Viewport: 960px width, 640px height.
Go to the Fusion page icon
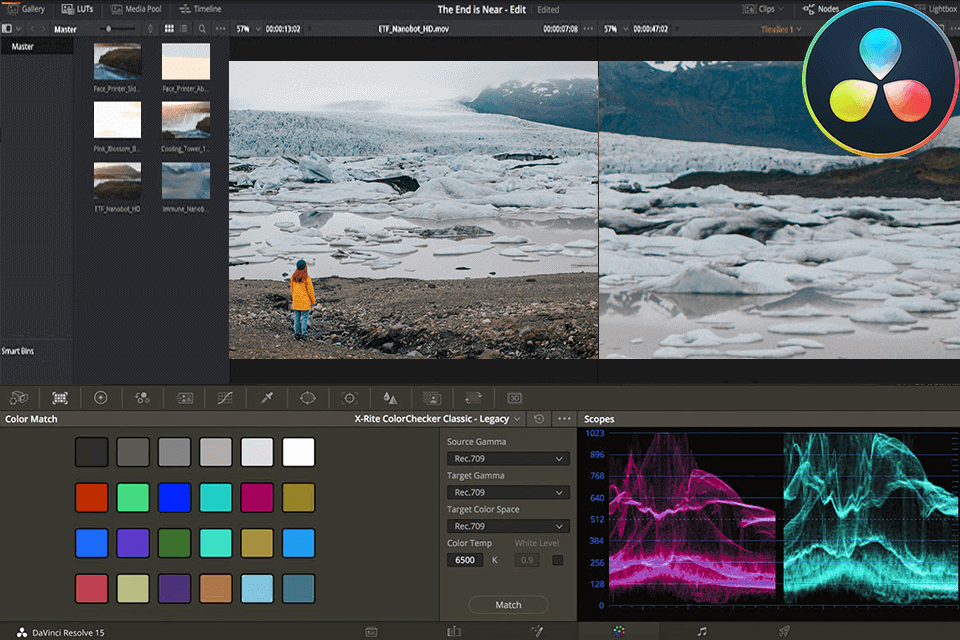pos(537,631)
